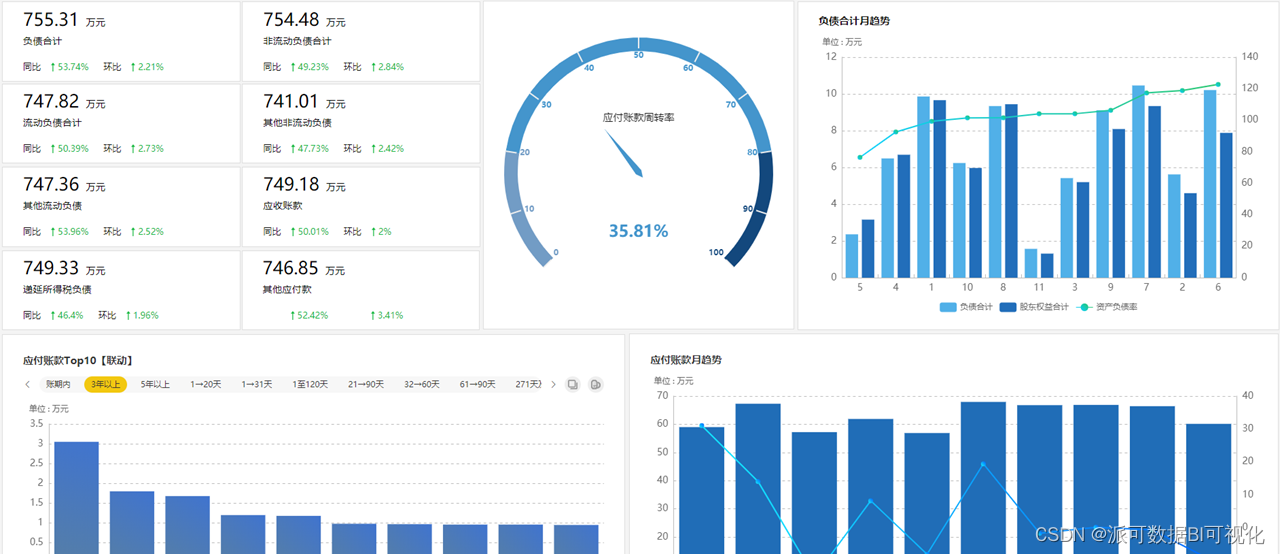The width and height of the screenshot is (1280, 554).
Task: Click the 负债合计月趋势 chart title
Action: tap(854, 20)
